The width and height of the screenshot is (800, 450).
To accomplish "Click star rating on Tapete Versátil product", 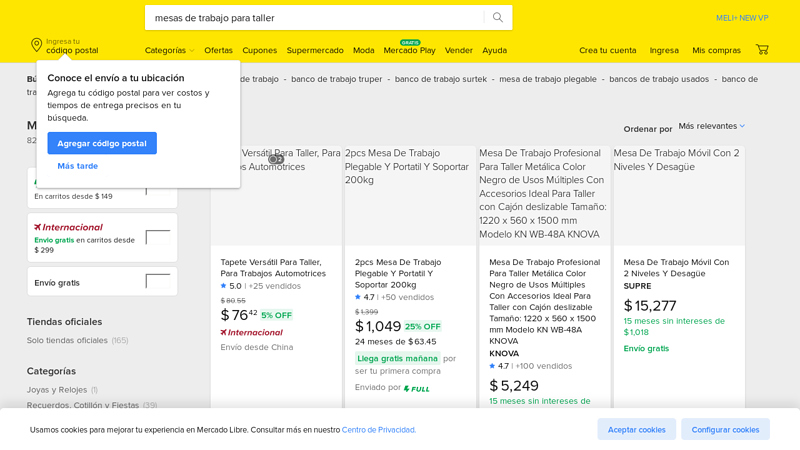I will pyautogui.click(x=224, y=286).
